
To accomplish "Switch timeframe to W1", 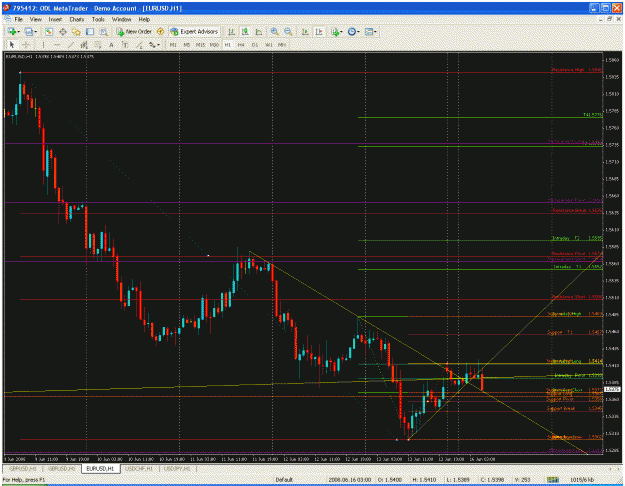I will coord(269,45).
